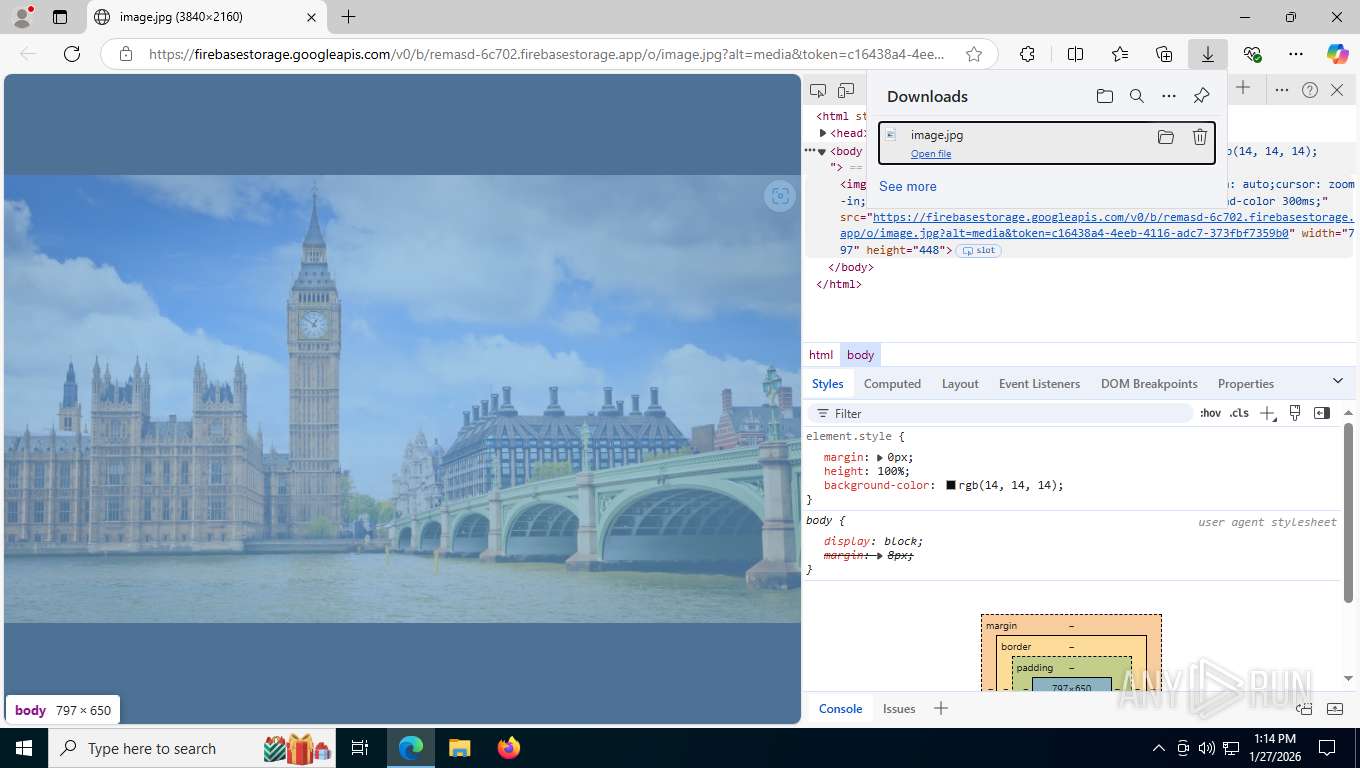Refresh the page
This screenshot has height=768, width=1360.
(71, 54)
